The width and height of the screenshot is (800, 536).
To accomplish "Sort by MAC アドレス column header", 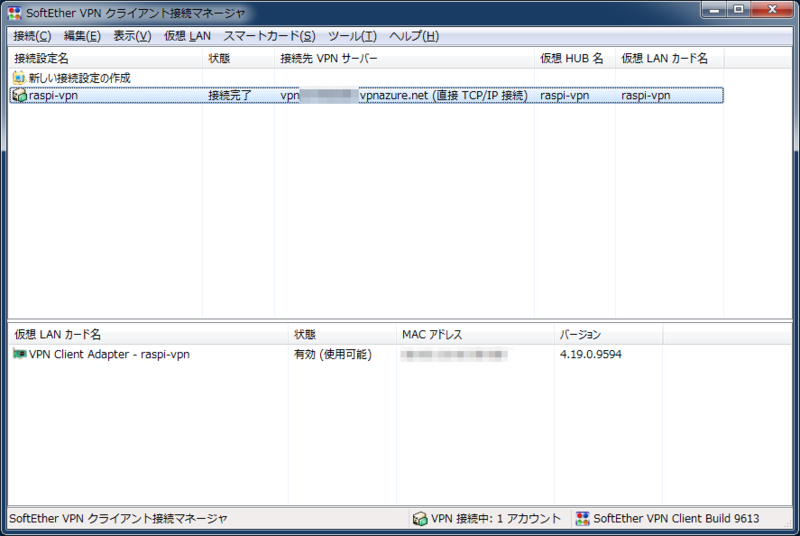I will coord(476,335).
